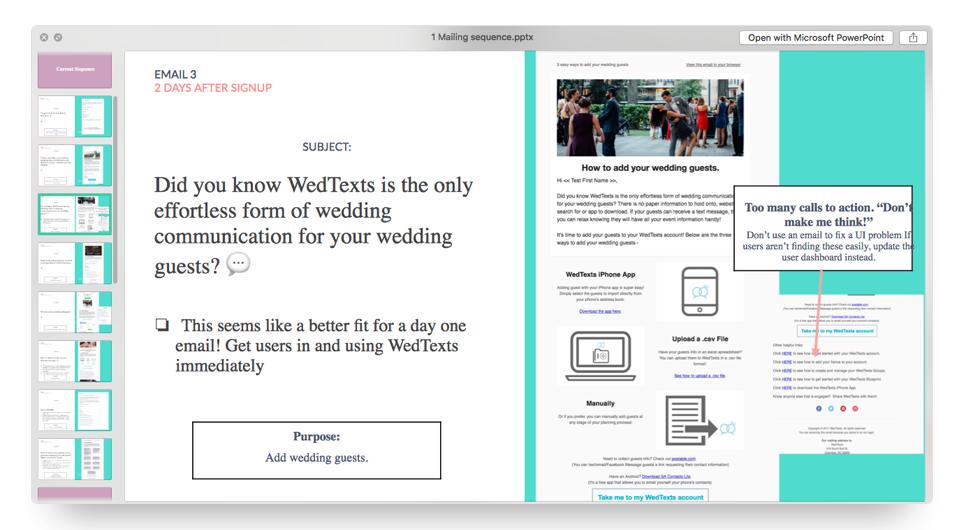964x530 pixels.
Task: Click the 'Upload a .csv File' section title
Action: [x=700, y=339]
